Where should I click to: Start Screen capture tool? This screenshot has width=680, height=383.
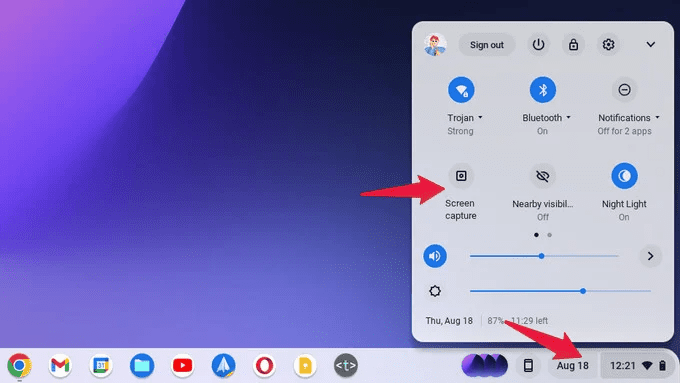pos(461,176)
